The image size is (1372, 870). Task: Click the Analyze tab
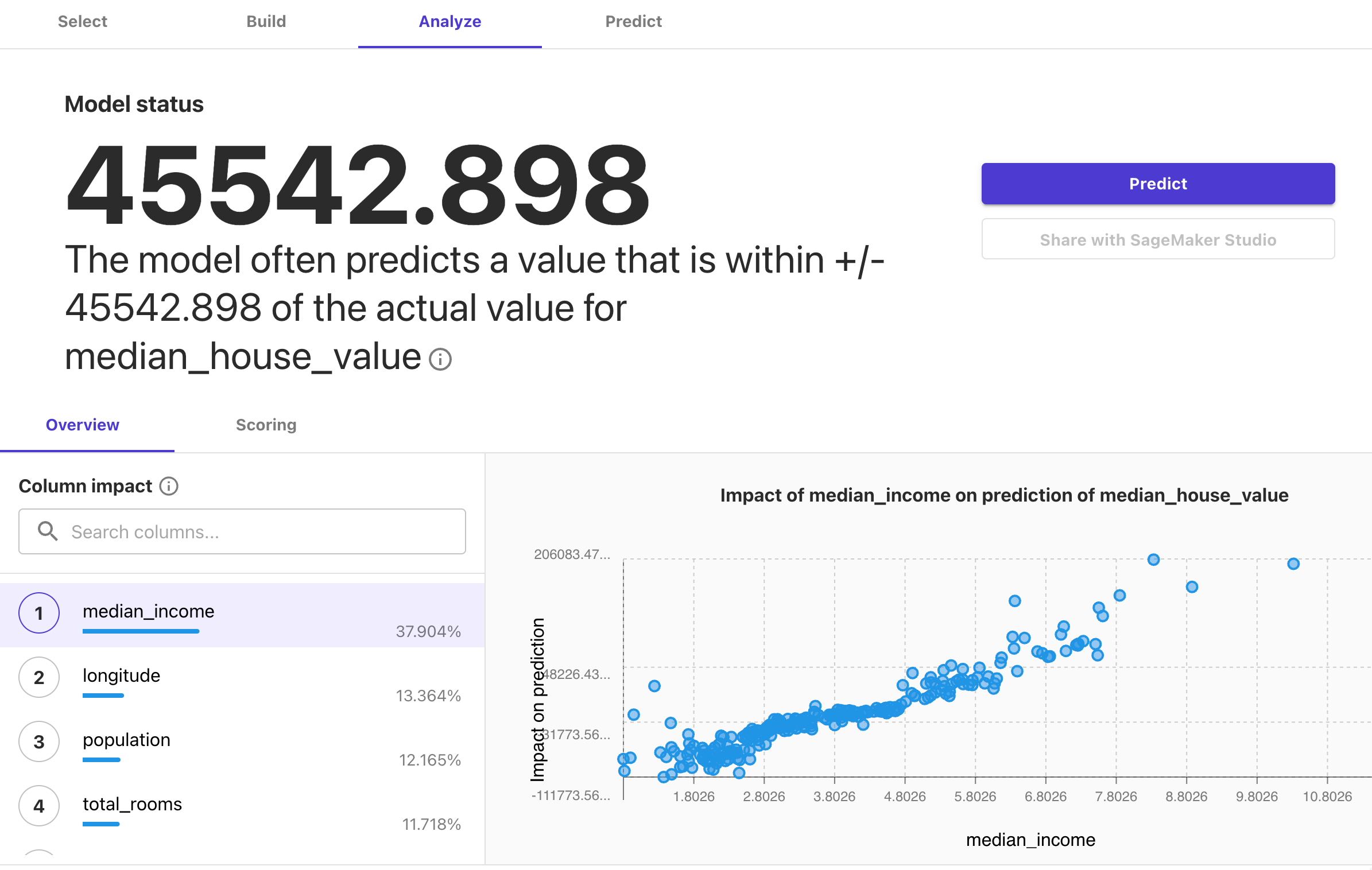(449, 22)
